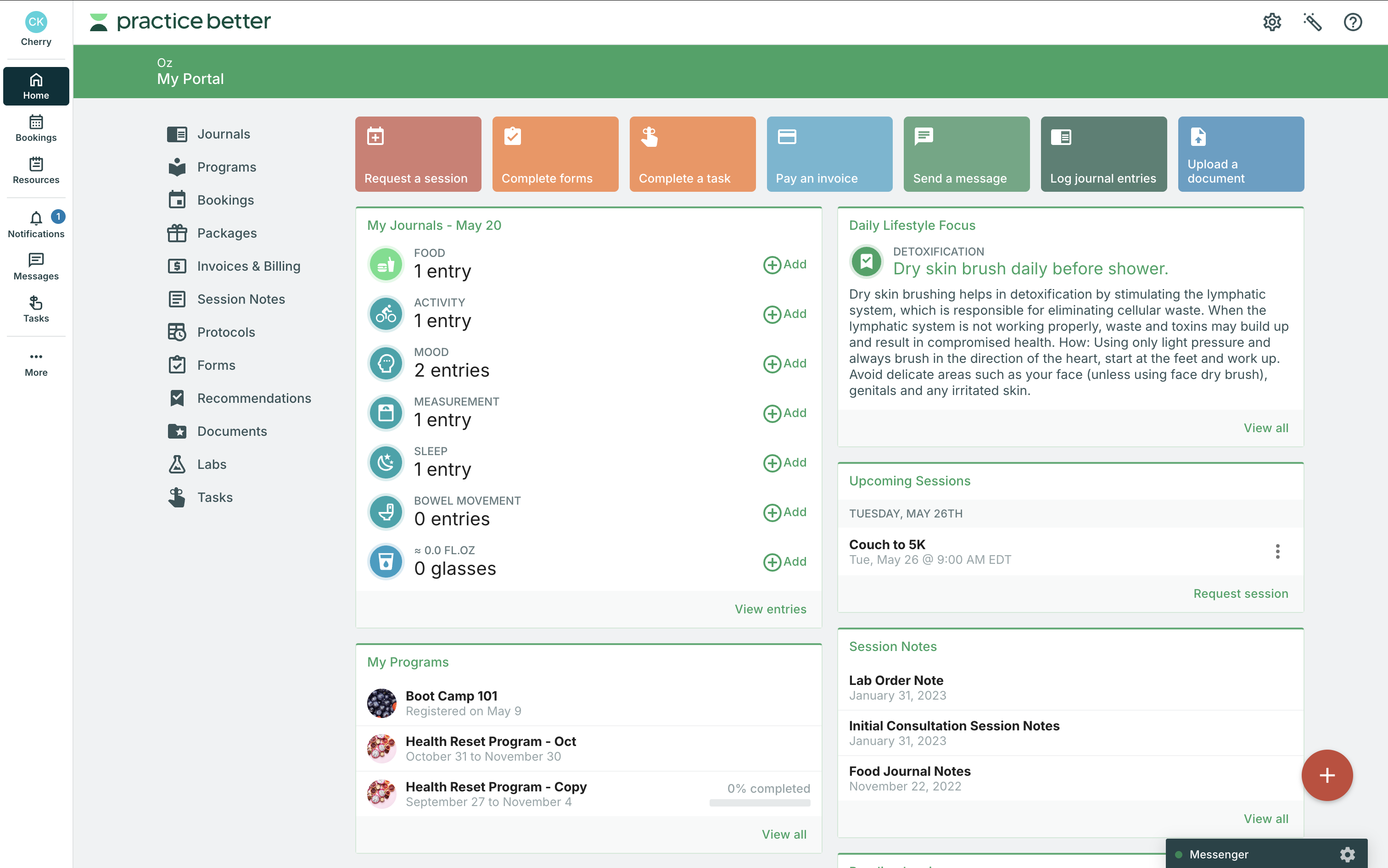The height and width of the screenshot is (868, 1388).
Task: Add a Sleep journal entry
Action: click(785, 463)
